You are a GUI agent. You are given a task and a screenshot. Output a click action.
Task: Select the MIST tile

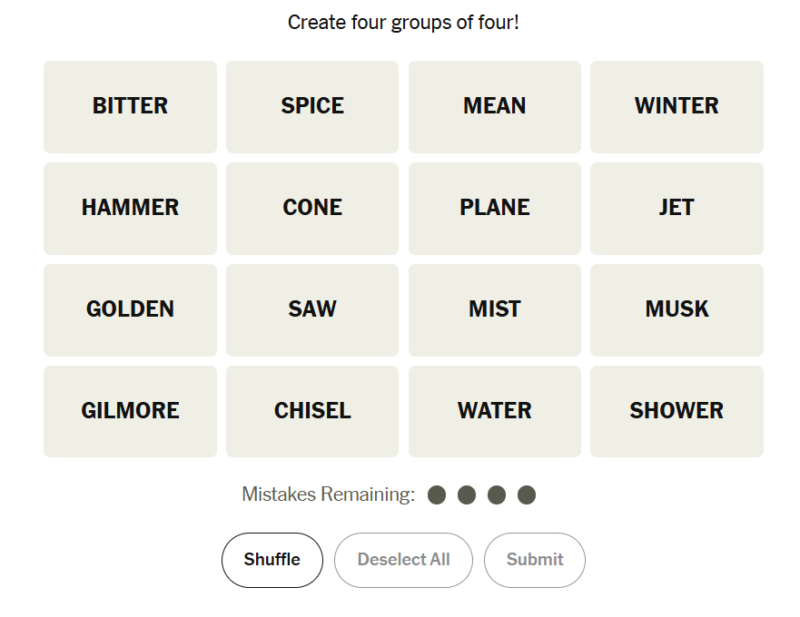point(494,310)
